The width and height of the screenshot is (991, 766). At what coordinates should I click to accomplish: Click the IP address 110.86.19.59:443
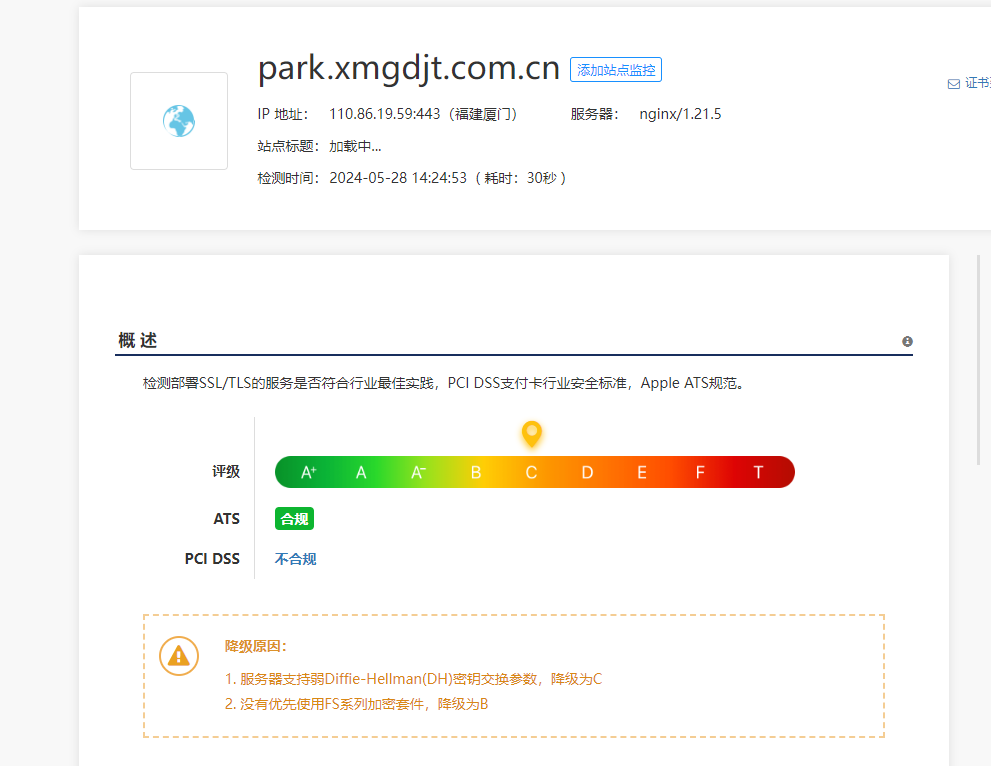(x=384, y=114)
